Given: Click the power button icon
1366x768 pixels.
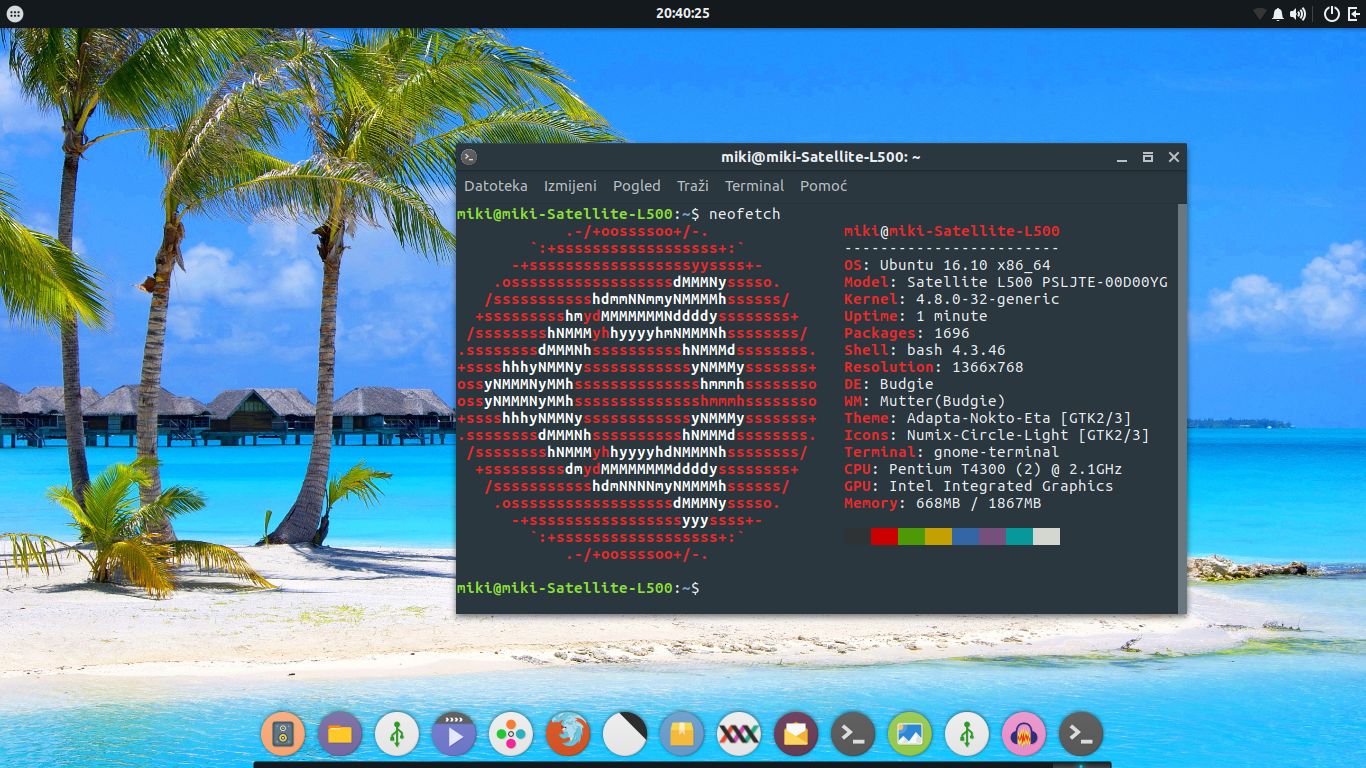Looking at the screenshot, I should pos(1331,14).
